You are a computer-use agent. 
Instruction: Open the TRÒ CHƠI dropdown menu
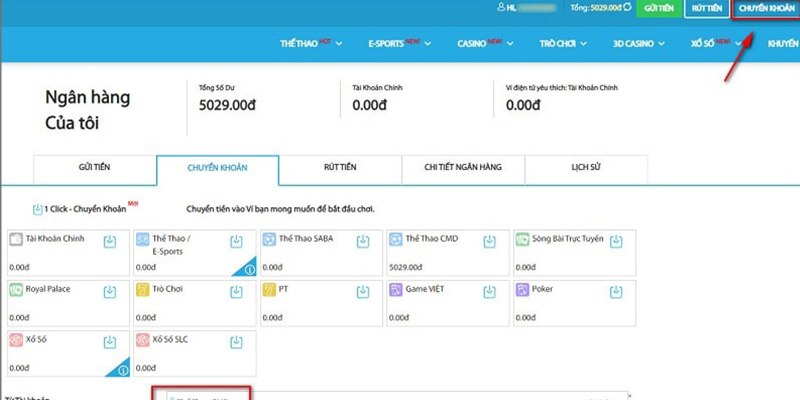coord(563,44)
